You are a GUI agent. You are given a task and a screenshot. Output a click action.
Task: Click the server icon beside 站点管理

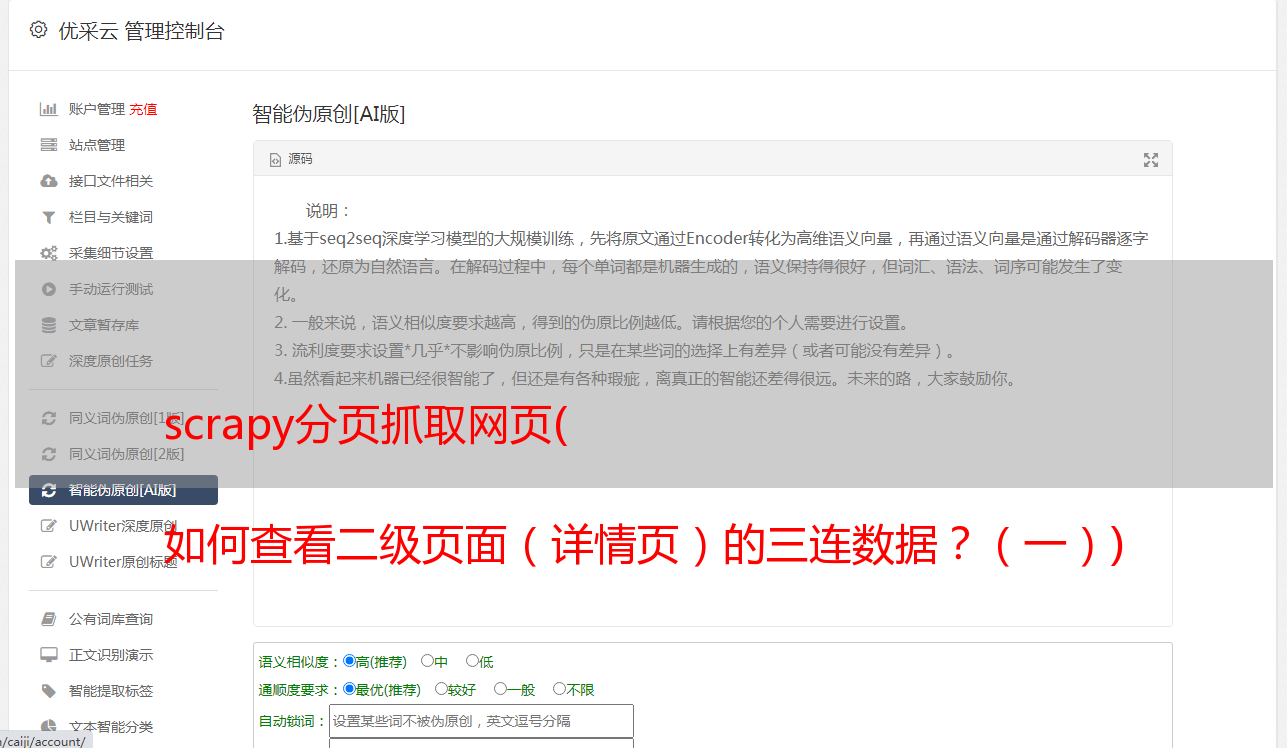[x=48, y=145]
